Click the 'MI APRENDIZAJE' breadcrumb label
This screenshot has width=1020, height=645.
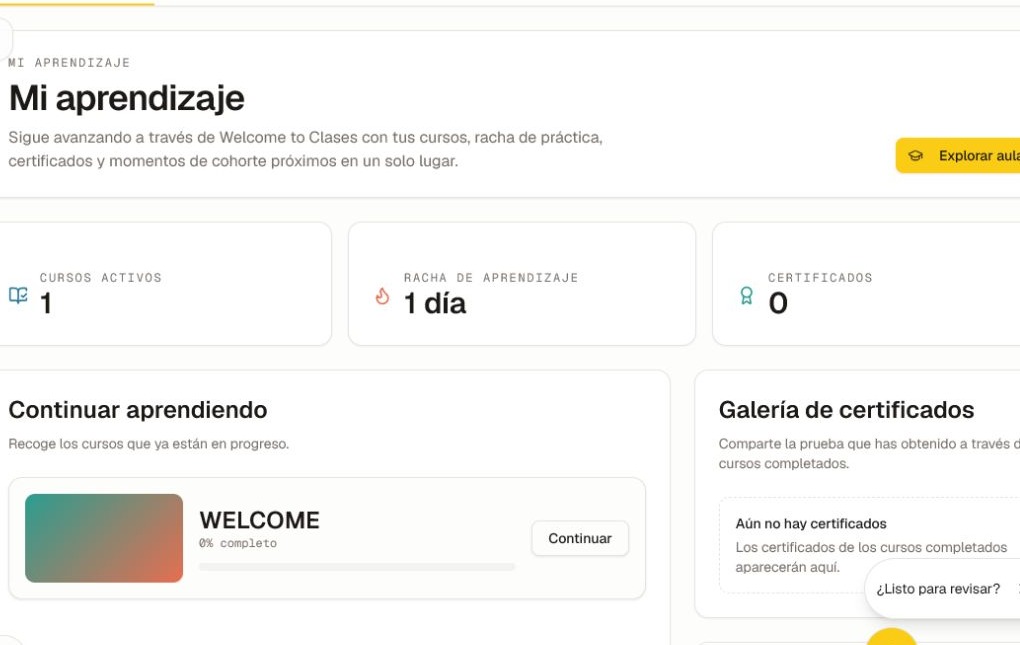69,62
